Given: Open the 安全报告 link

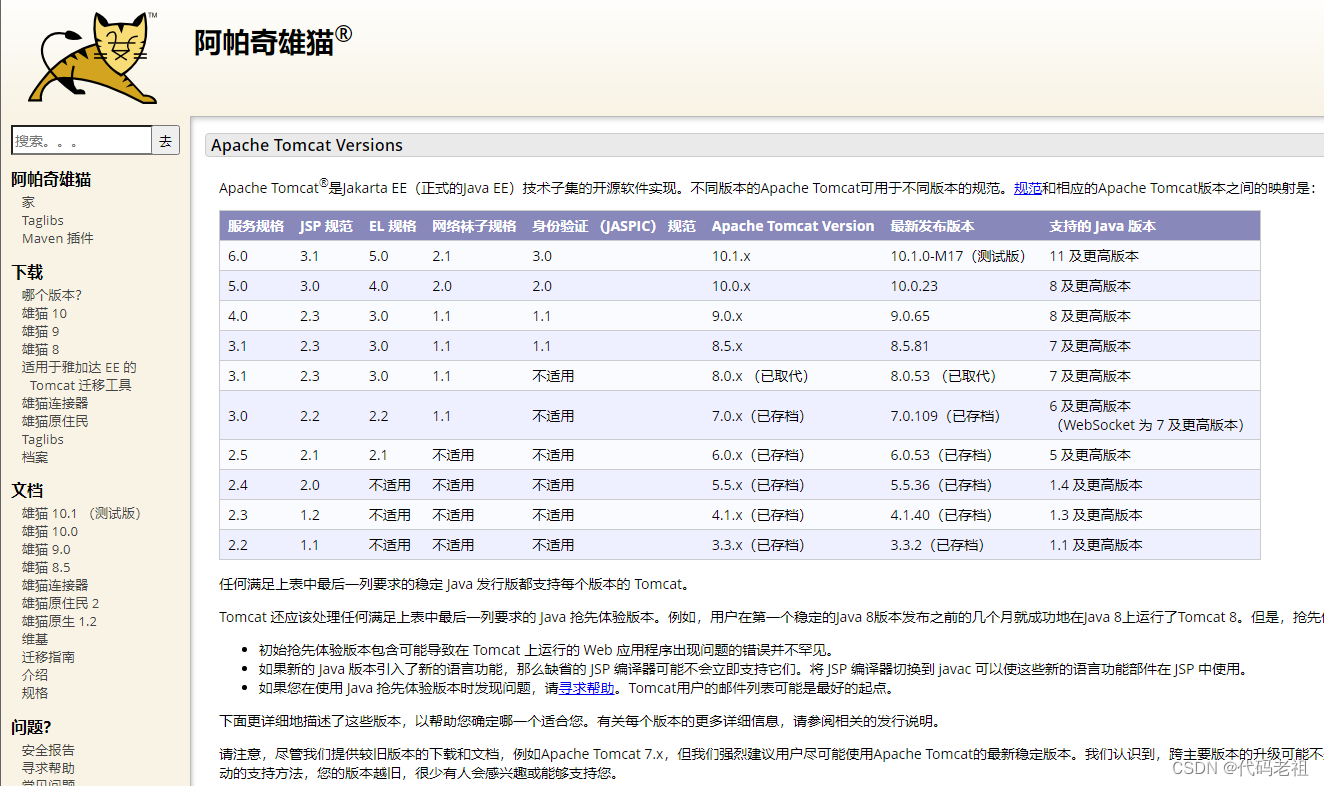Looking at the screenshot, I should click(x=48, y=750).
